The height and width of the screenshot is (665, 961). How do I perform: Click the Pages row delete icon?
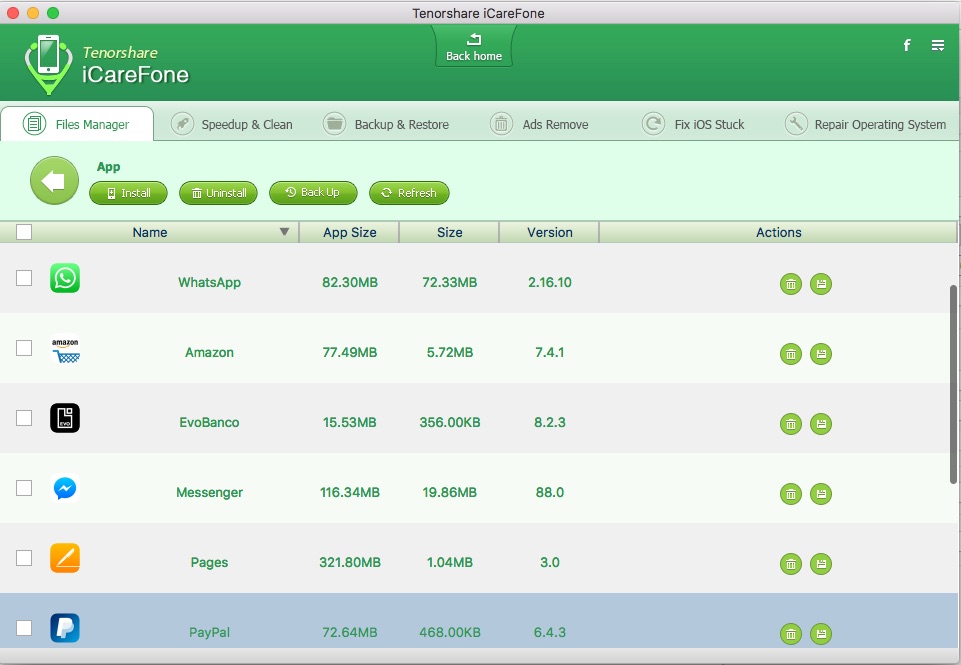(x=791, y=563)
